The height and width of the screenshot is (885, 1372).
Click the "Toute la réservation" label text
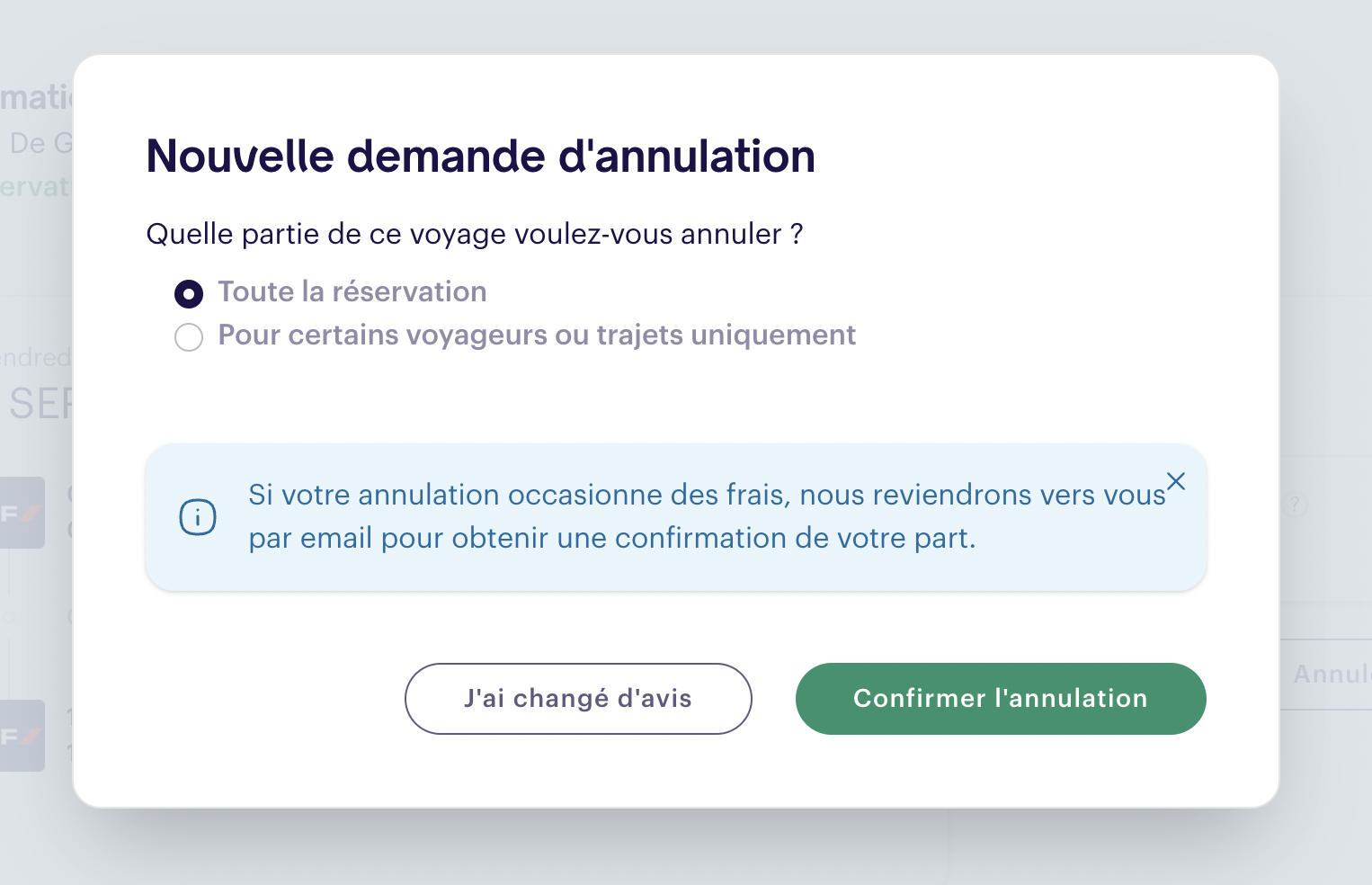[352, 292]
